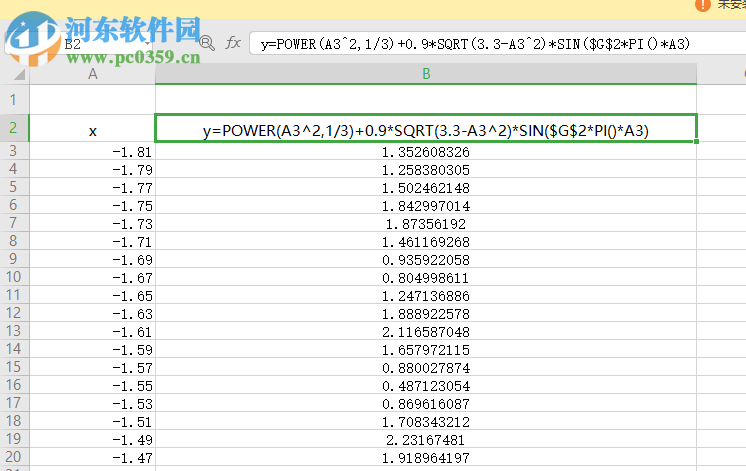746x471 pixels.
Task: Click the orange warning icon at top right
Action: tap(702, 5)
